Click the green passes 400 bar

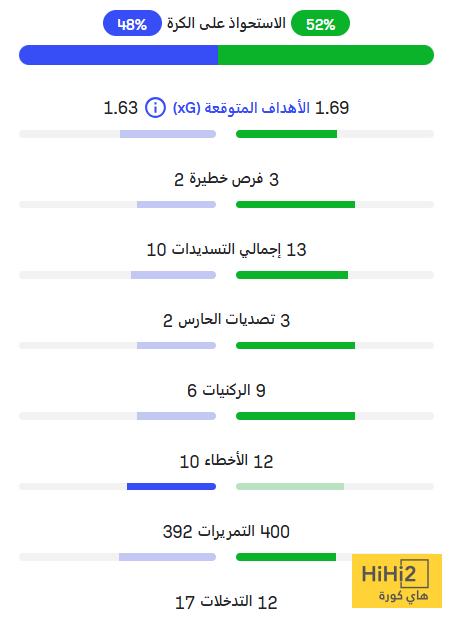(286, 557)
